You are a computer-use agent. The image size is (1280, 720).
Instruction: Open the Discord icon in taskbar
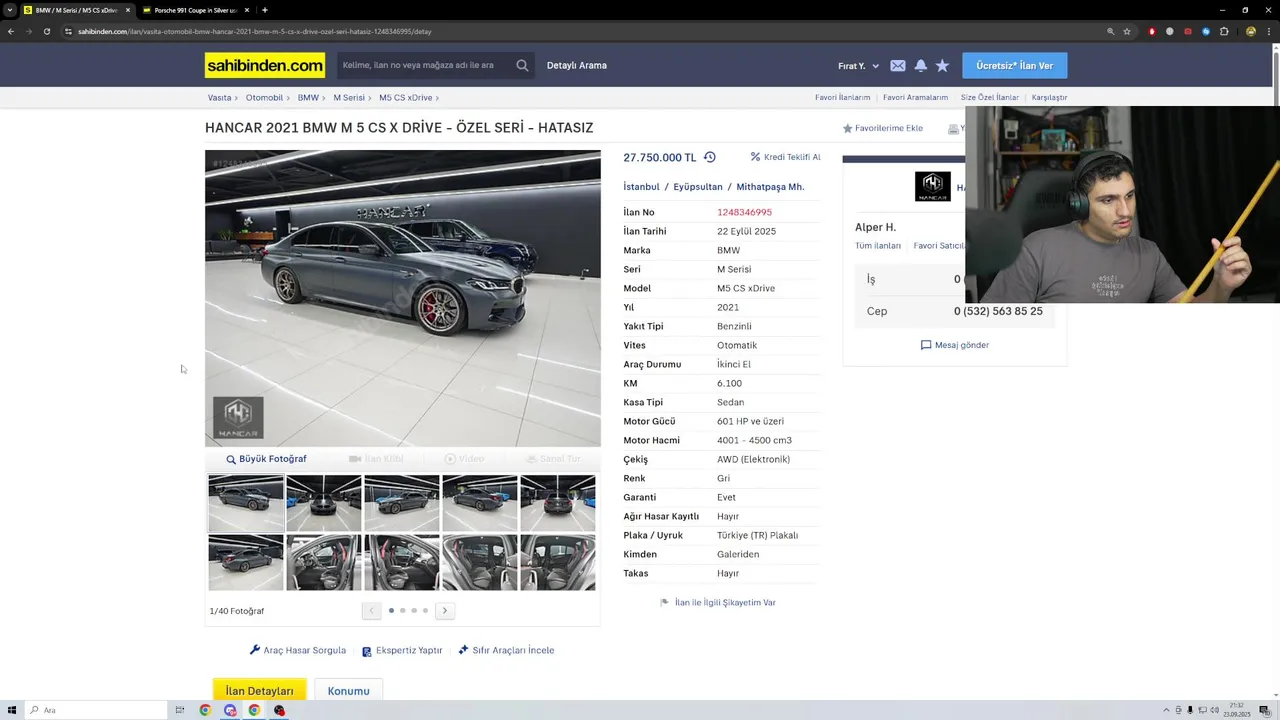(230, 710)
